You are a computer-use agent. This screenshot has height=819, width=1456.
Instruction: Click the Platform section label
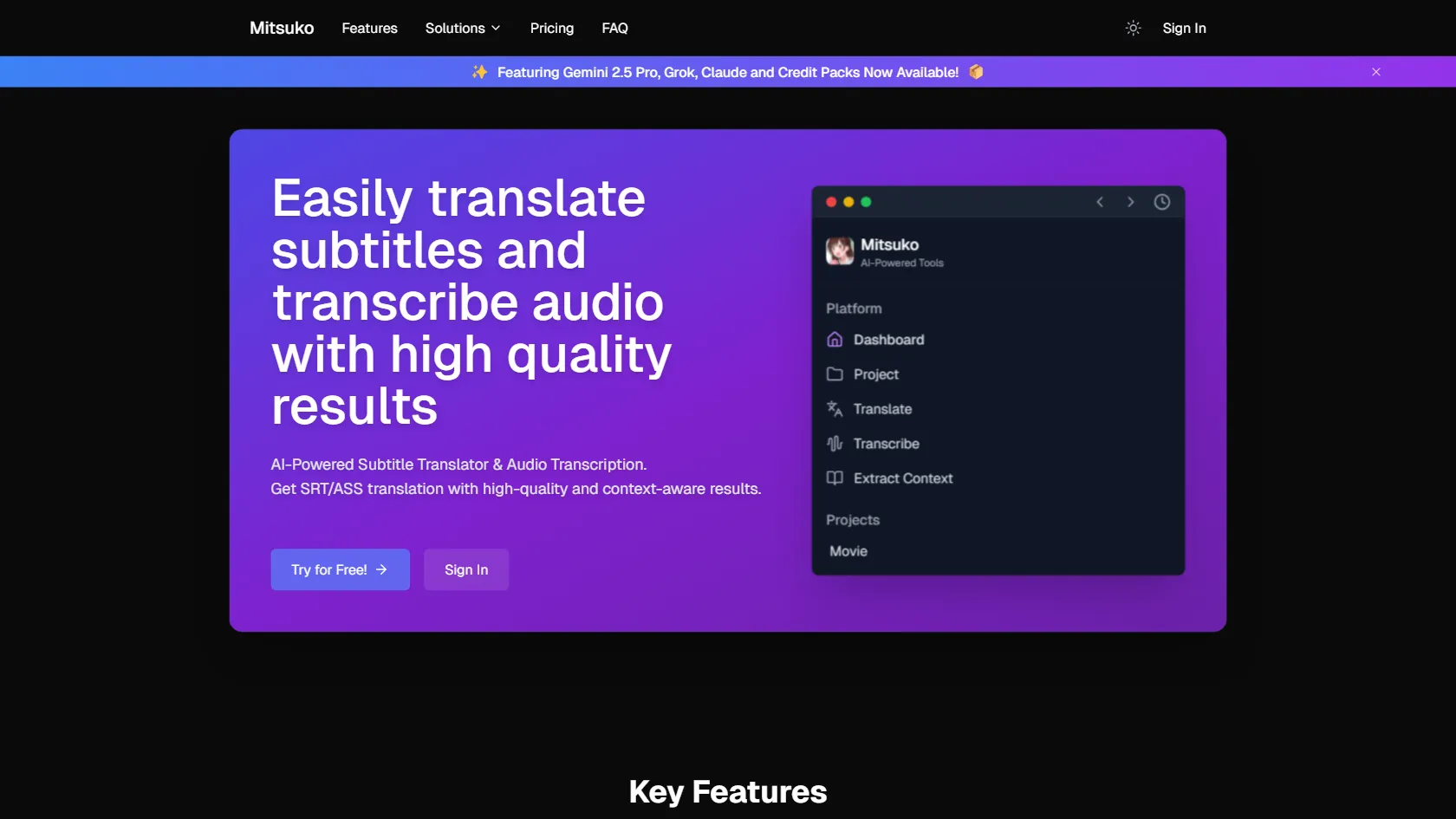coord(854,309)
